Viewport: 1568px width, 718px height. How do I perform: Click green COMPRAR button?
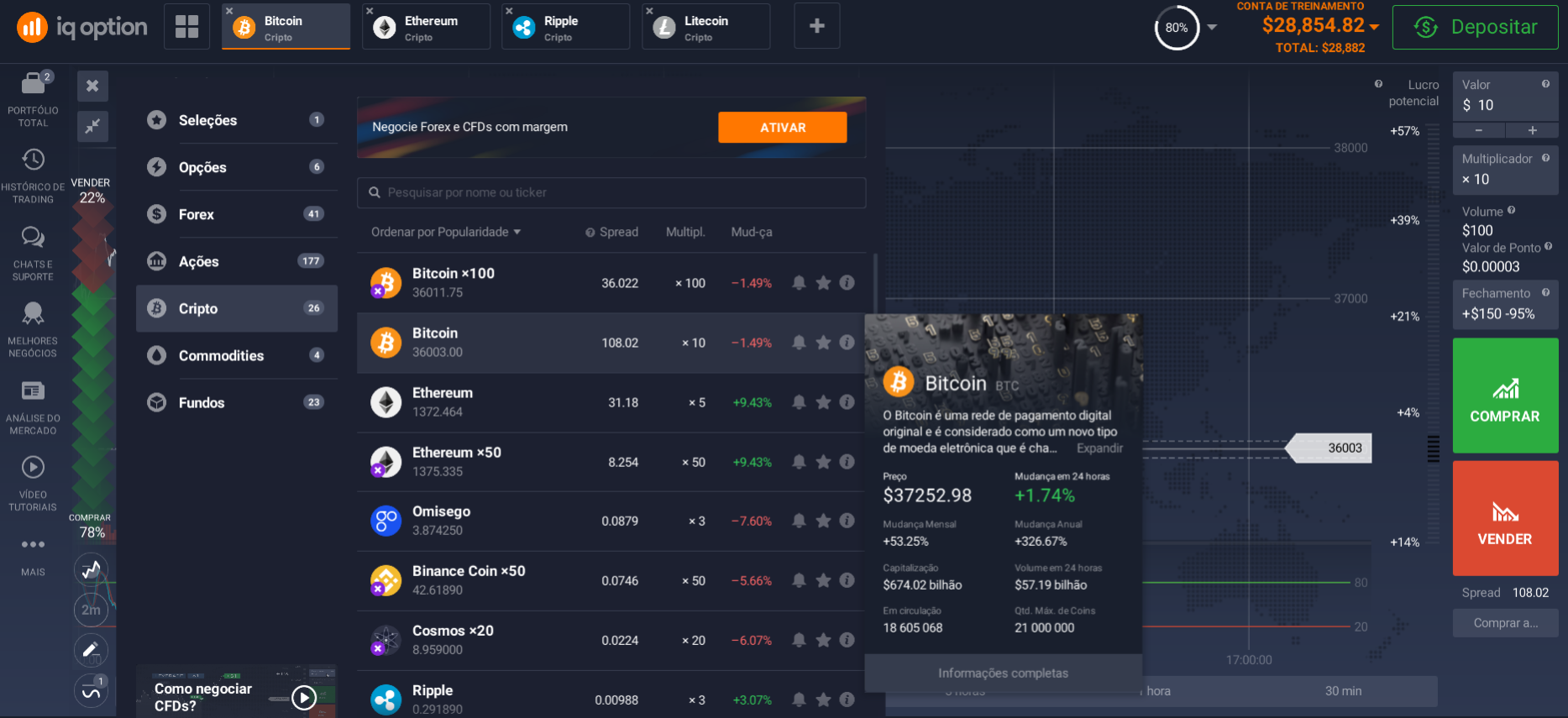click(1505, 396)
